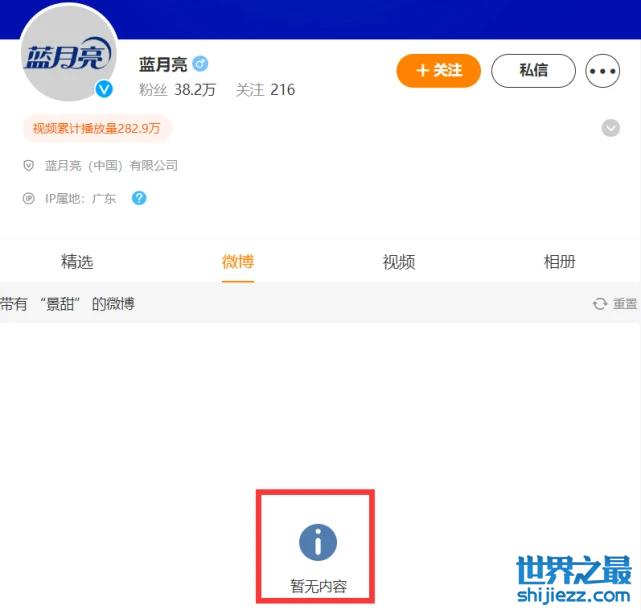This screenshot has height=610, width=641.
Task: View the 粉丝 38.2万 followers list
Action: pyautogui.click(x=177, y=90)
